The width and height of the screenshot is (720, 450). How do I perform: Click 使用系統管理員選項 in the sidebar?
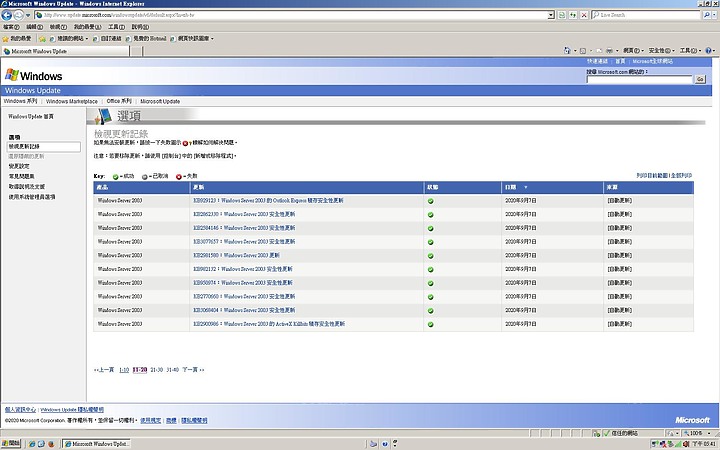[x=32, y=197]
